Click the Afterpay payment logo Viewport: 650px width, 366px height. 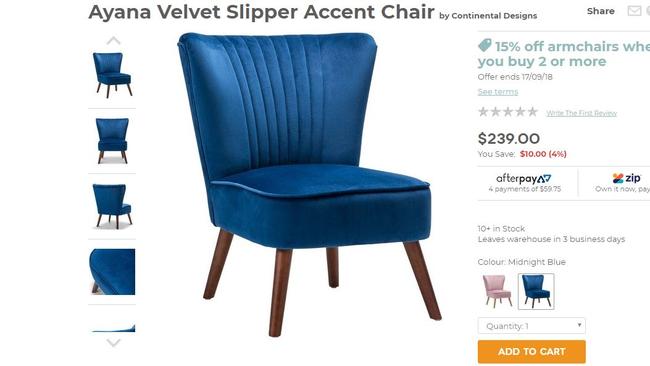coord(524,179)
